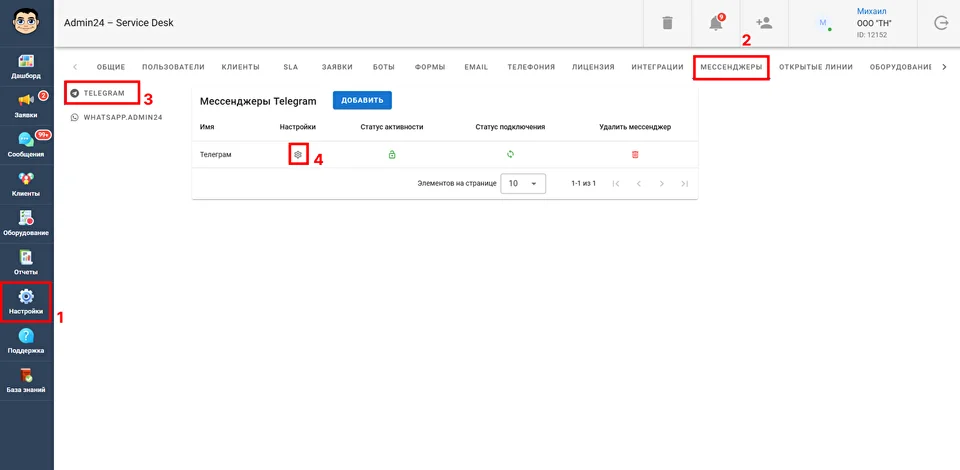Screen dimensions: 960x470
Task: Switch to the Формы tab
Action: [x=430, y=67]
